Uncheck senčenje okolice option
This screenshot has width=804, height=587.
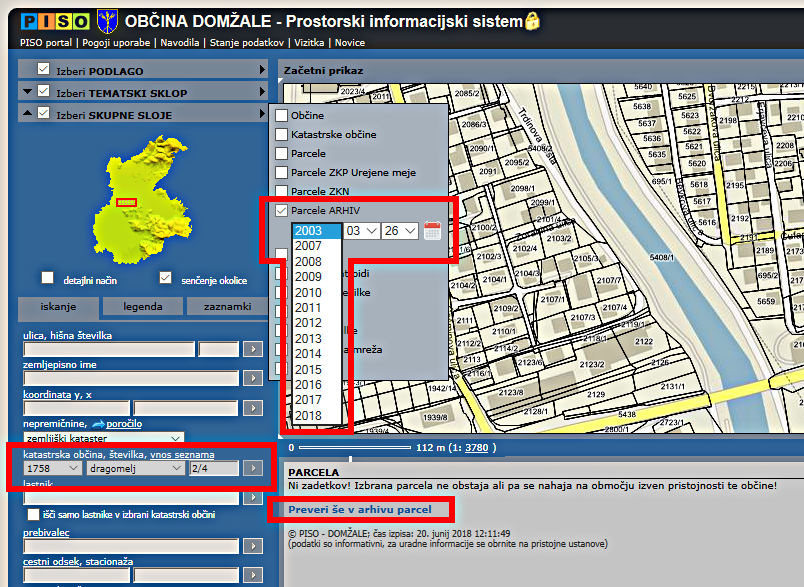pos(166,278)
